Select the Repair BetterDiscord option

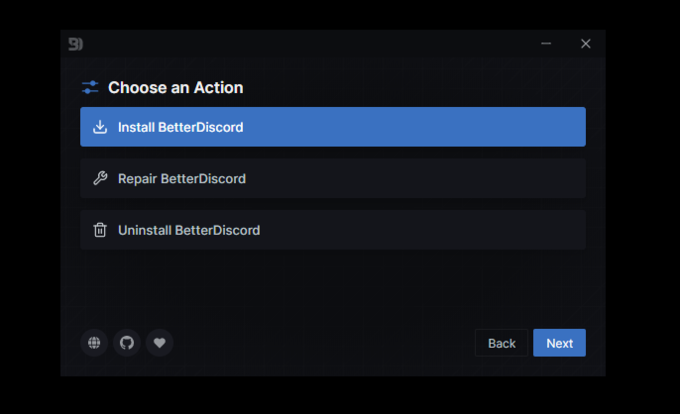(x=333, y=178)
